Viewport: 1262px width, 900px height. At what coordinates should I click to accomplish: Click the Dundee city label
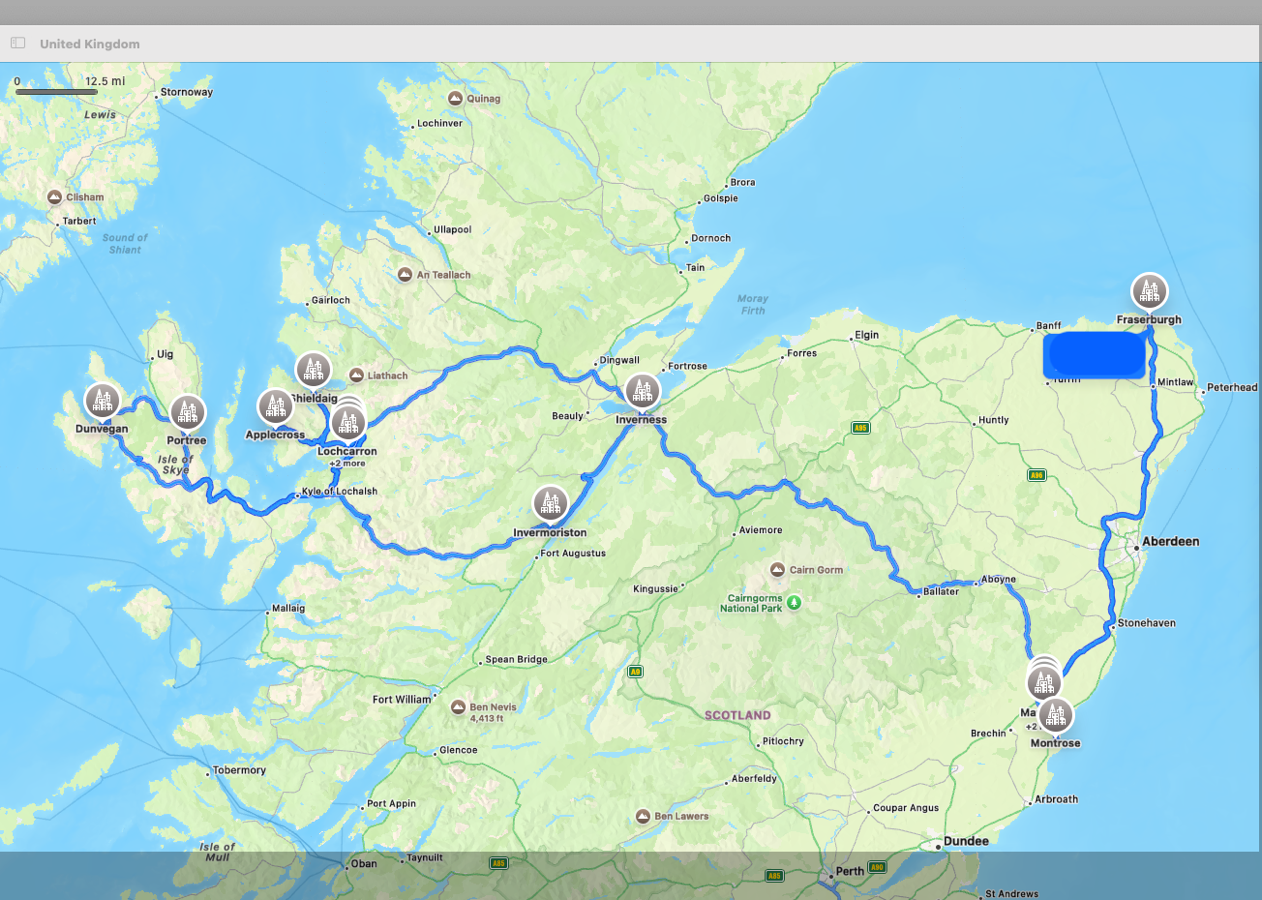point(966,842)
